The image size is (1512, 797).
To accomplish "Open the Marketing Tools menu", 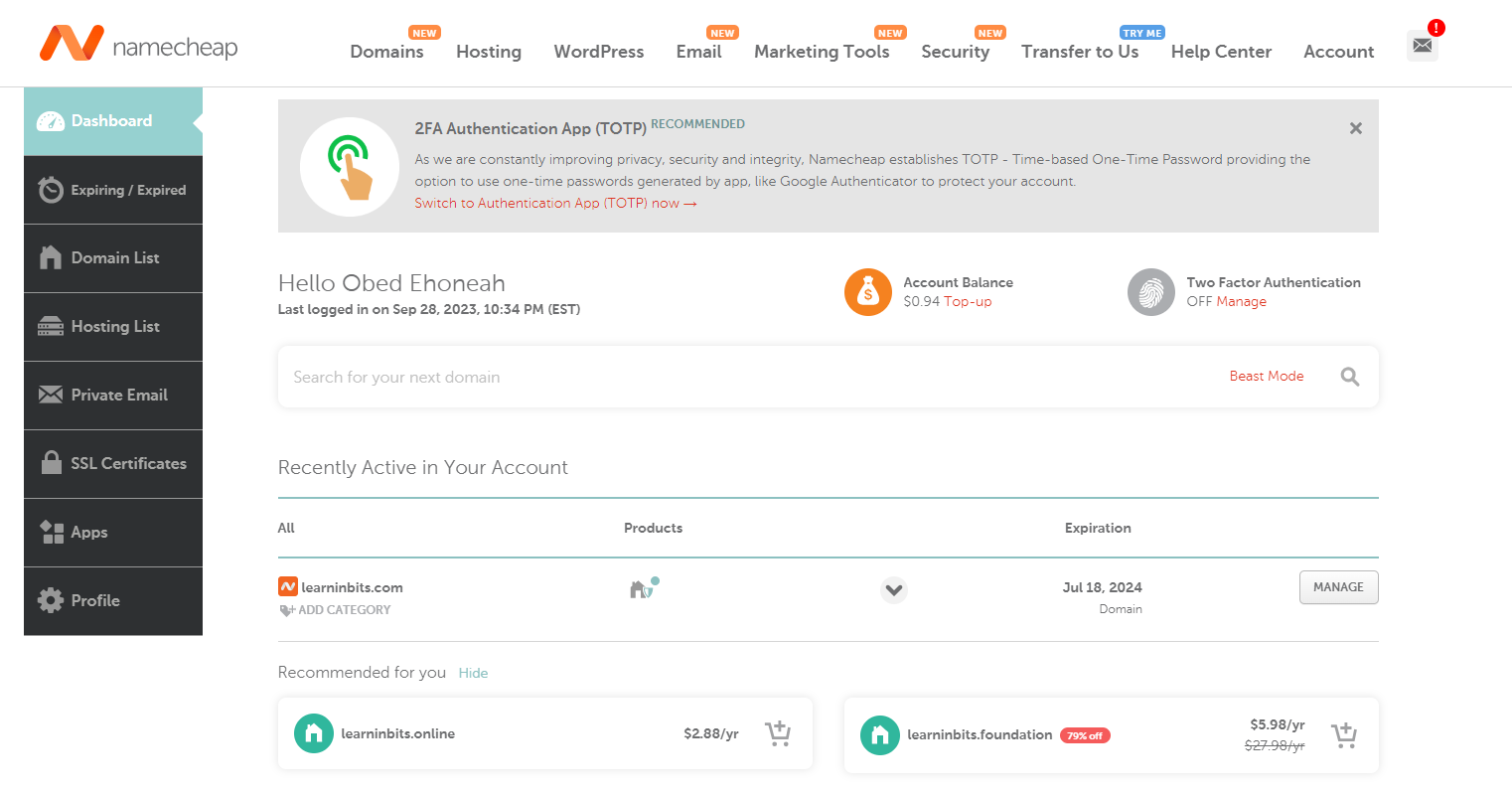I will (x=822, y=52).
